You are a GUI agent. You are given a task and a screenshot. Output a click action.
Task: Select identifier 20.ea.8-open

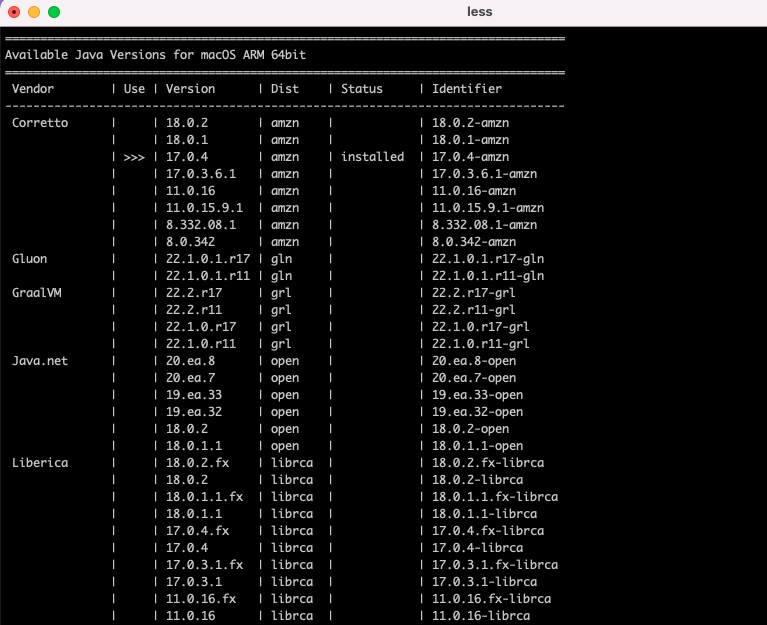click(474, 361)
